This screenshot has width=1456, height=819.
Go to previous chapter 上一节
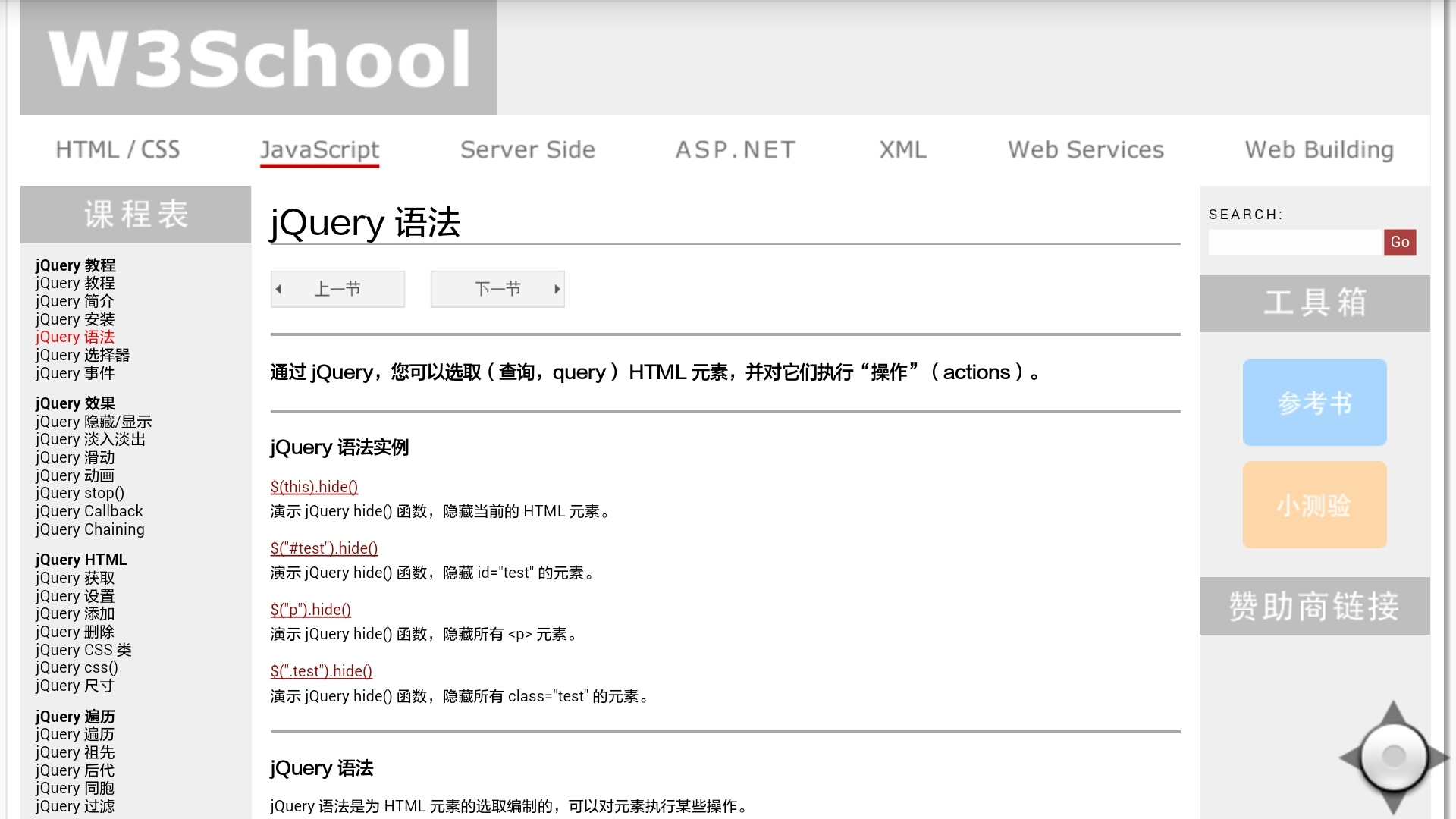click(337, 289)
